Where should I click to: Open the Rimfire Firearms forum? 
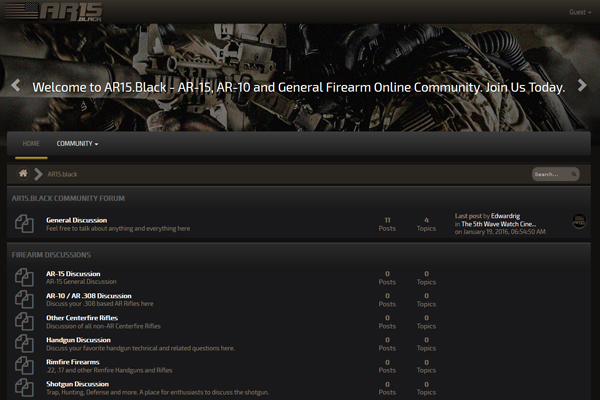(x=73, y=362)
